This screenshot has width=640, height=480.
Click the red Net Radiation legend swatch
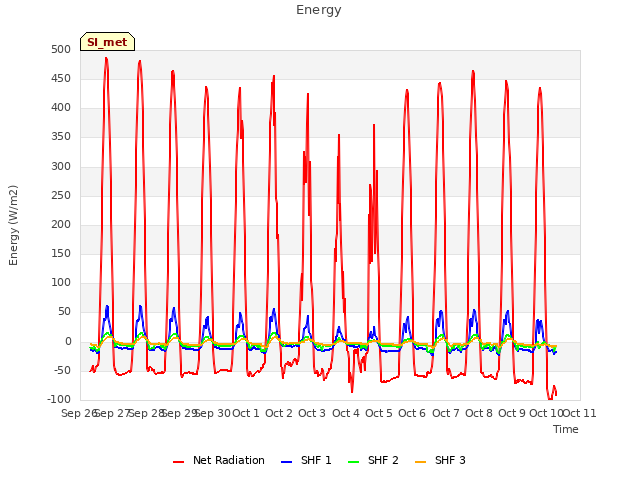(178, 462)
